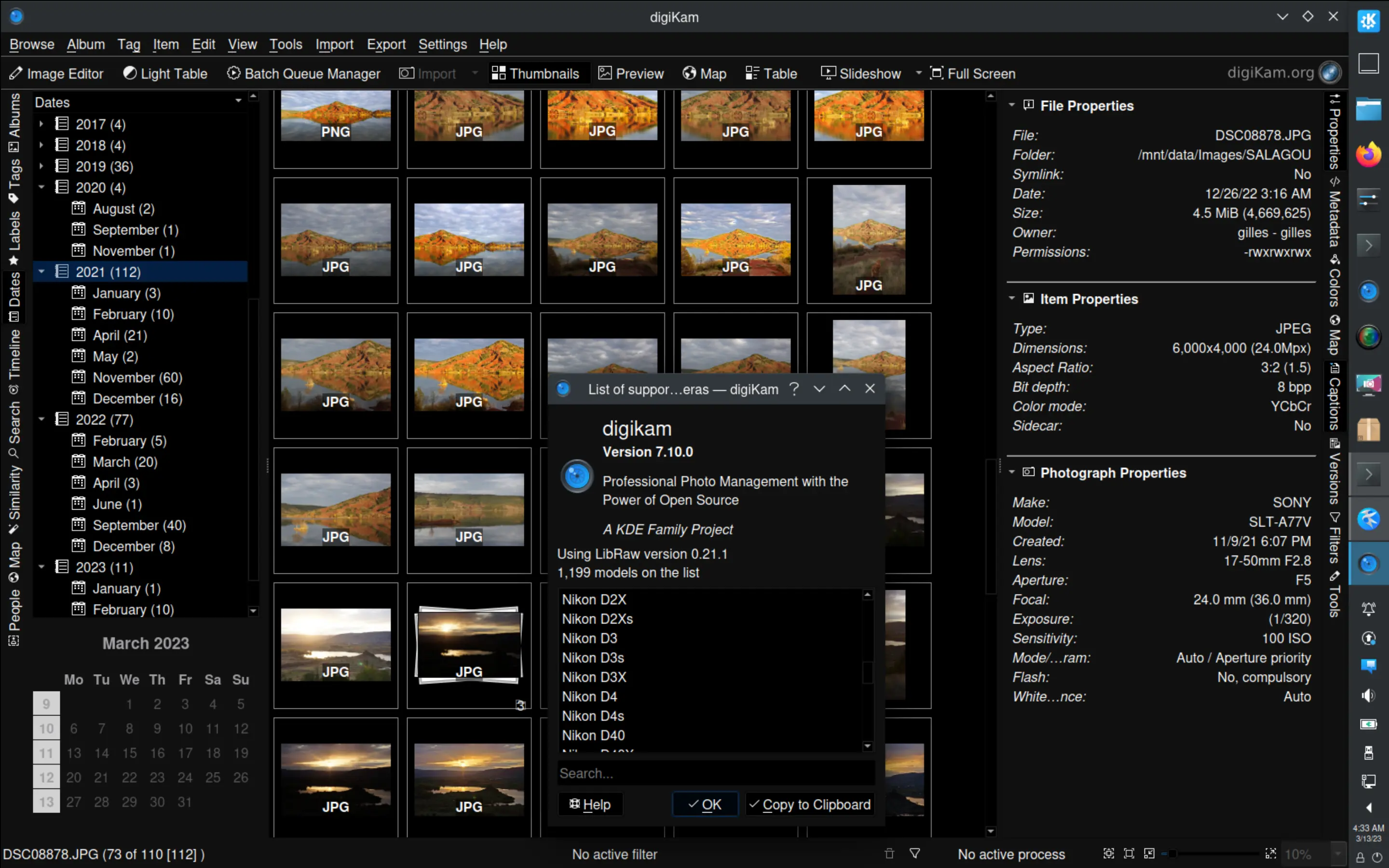Switch to Preview view mode
The image size is (1389, 868).
(631, 73)
